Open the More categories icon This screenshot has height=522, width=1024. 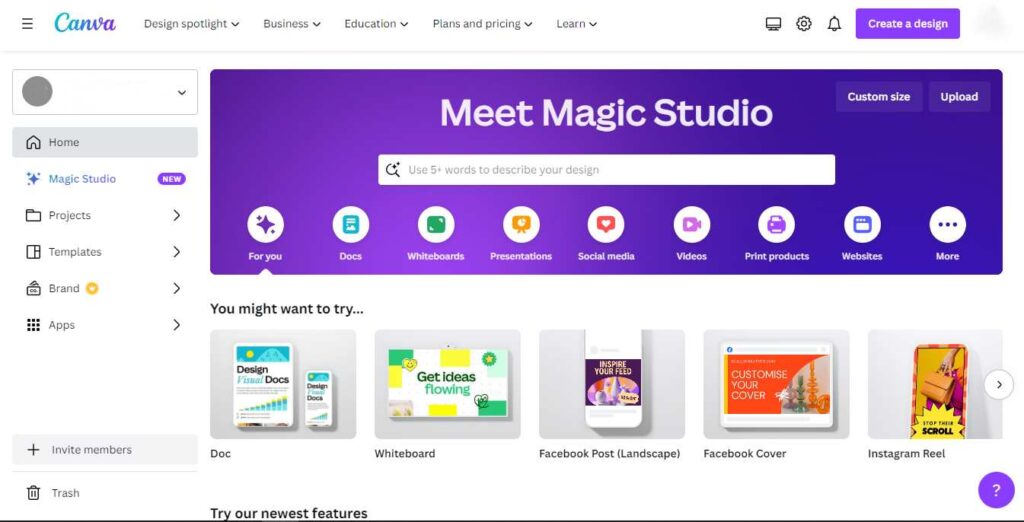[x=948, y=225]
